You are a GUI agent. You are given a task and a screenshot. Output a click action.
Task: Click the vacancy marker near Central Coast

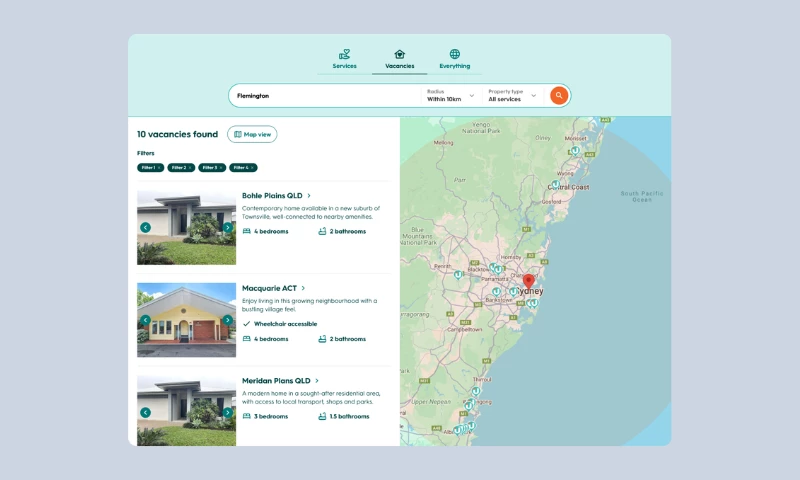tap(556, 184)
